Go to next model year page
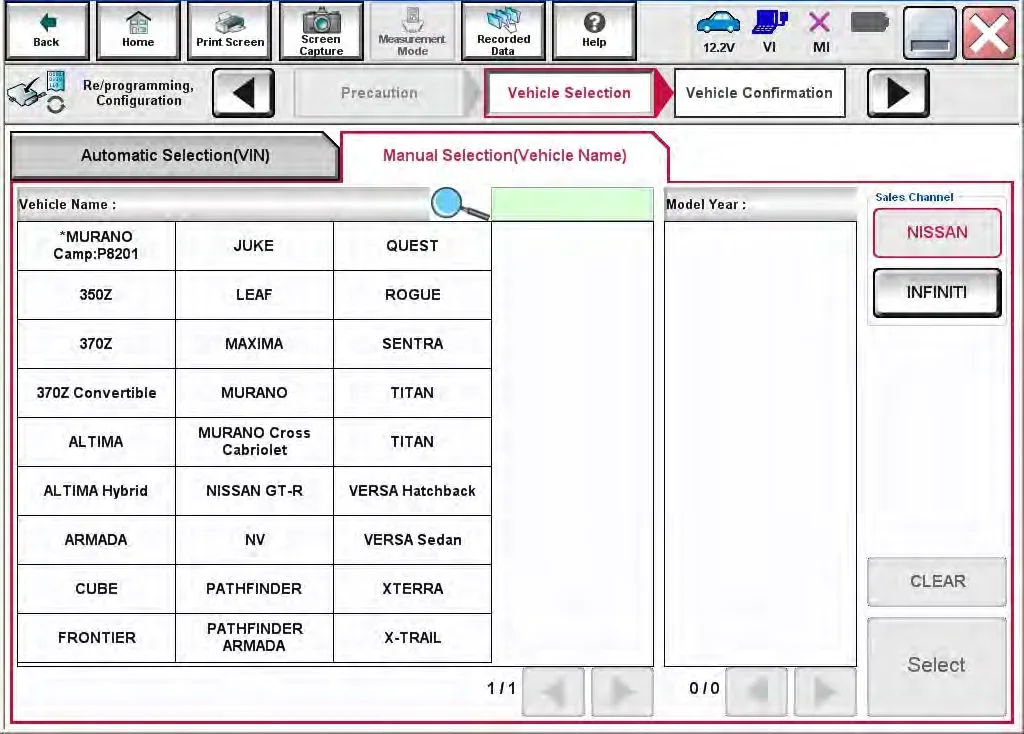The image size is (1024, 734). click(825, 691)
